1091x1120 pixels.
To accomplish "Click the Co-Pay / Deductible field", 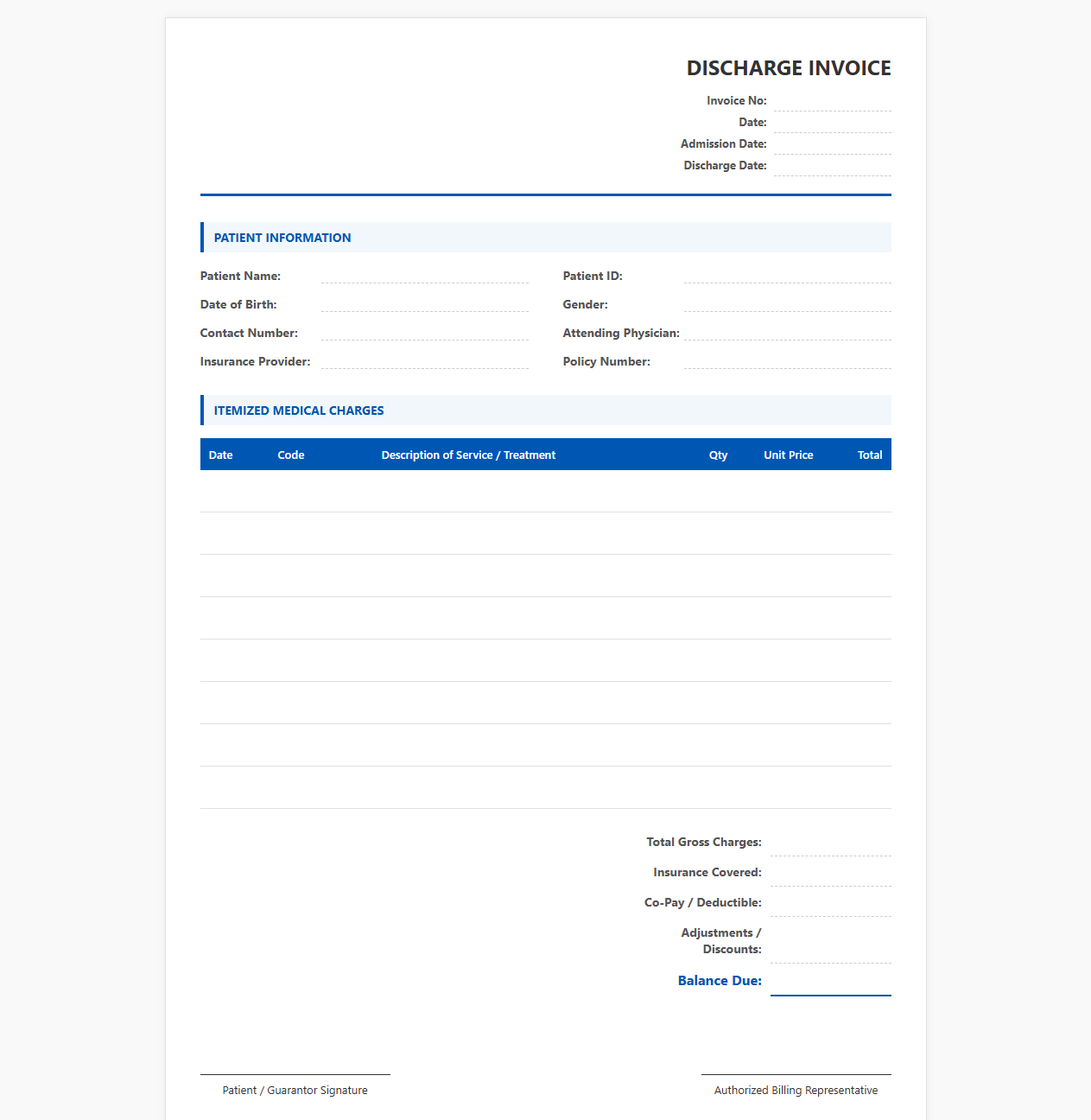I will coord(830,903).
